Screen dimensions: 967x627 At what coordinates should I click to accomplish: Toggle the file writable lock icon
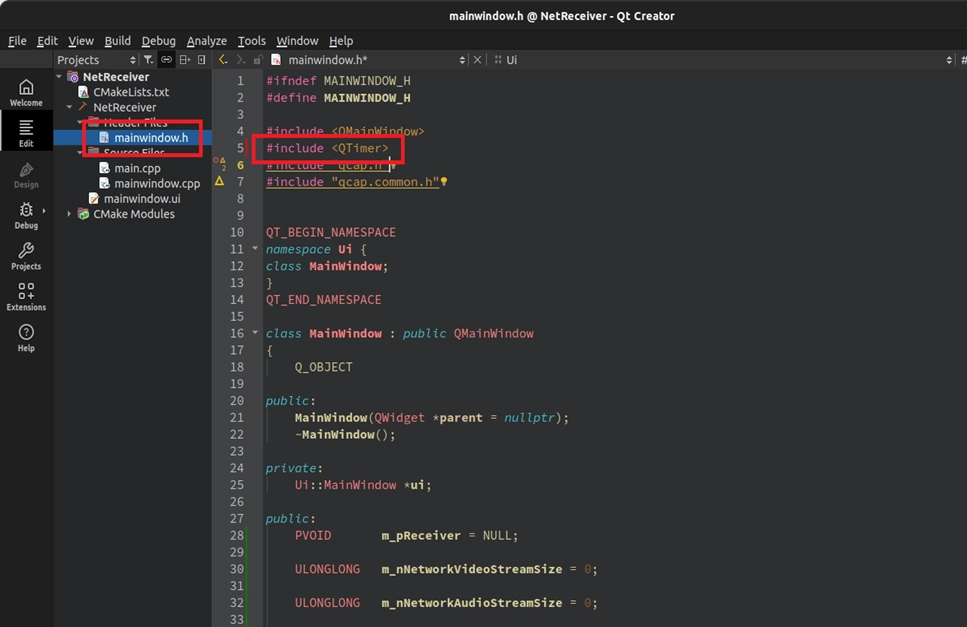(258, 60)
